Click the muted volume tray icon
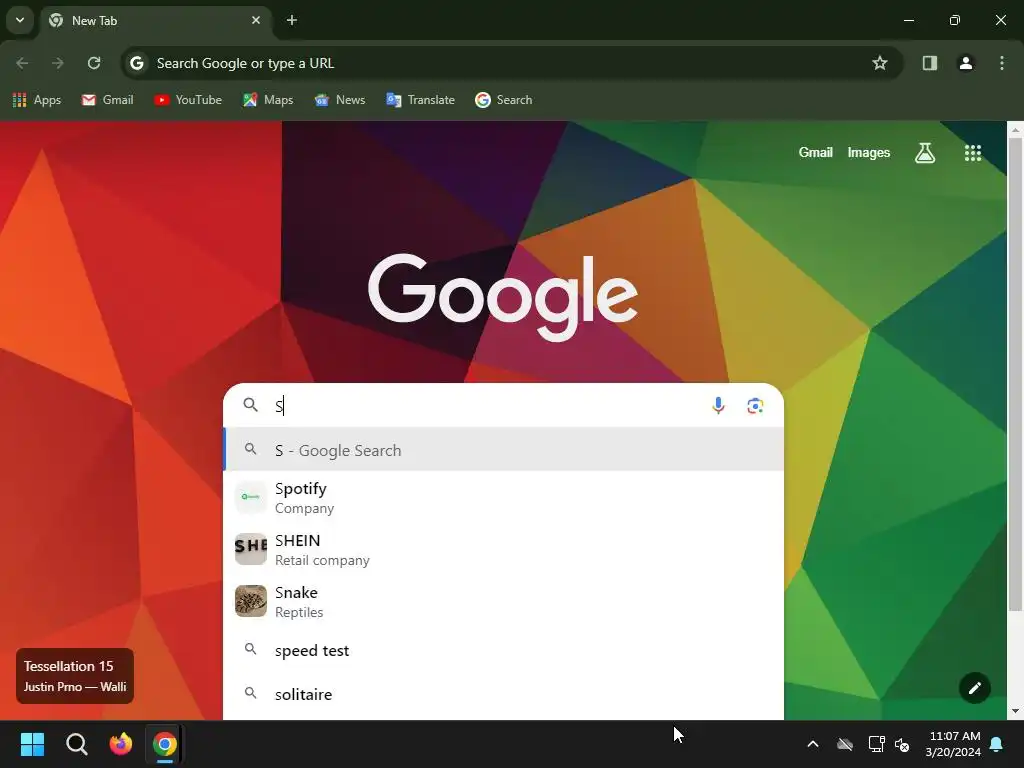 902,744
